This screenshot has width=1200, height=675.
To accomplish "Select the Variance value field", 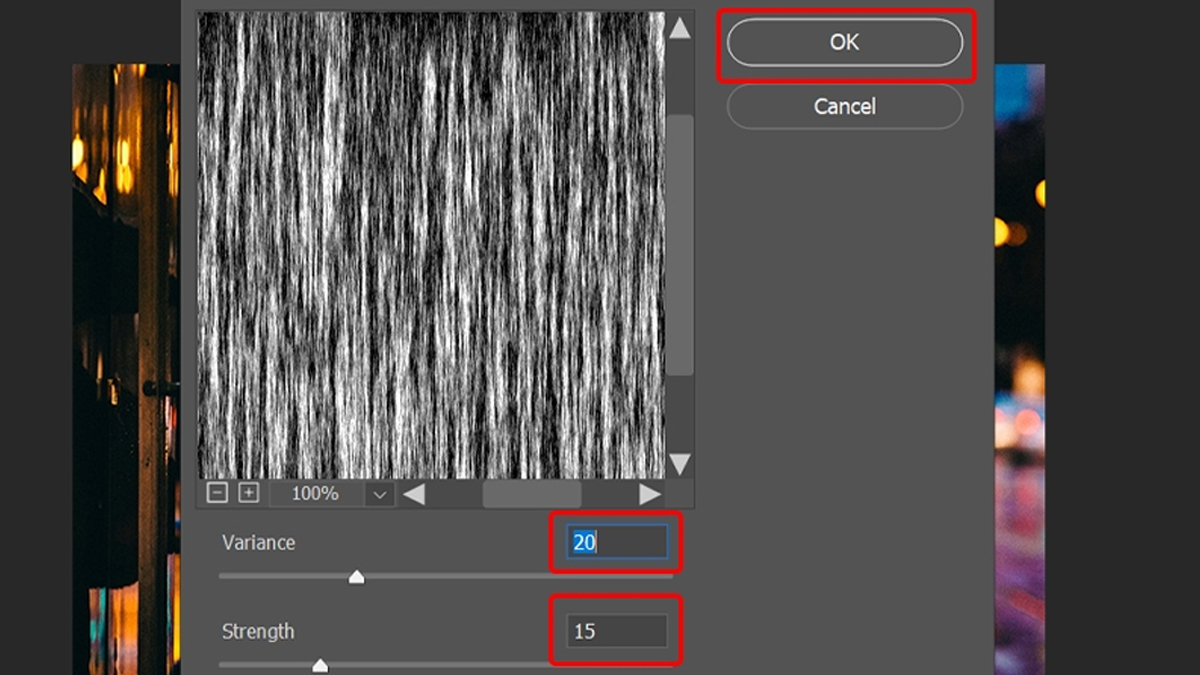I will coord(616,543).
